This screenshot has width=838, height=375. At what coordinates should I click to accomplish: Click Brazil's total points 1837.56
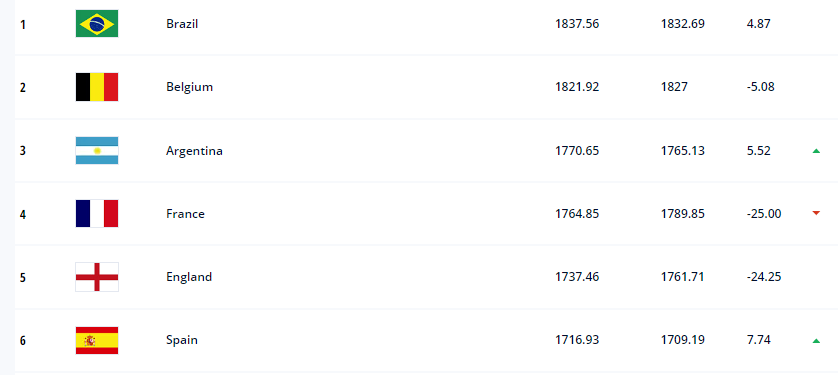[x=577, y=24]
